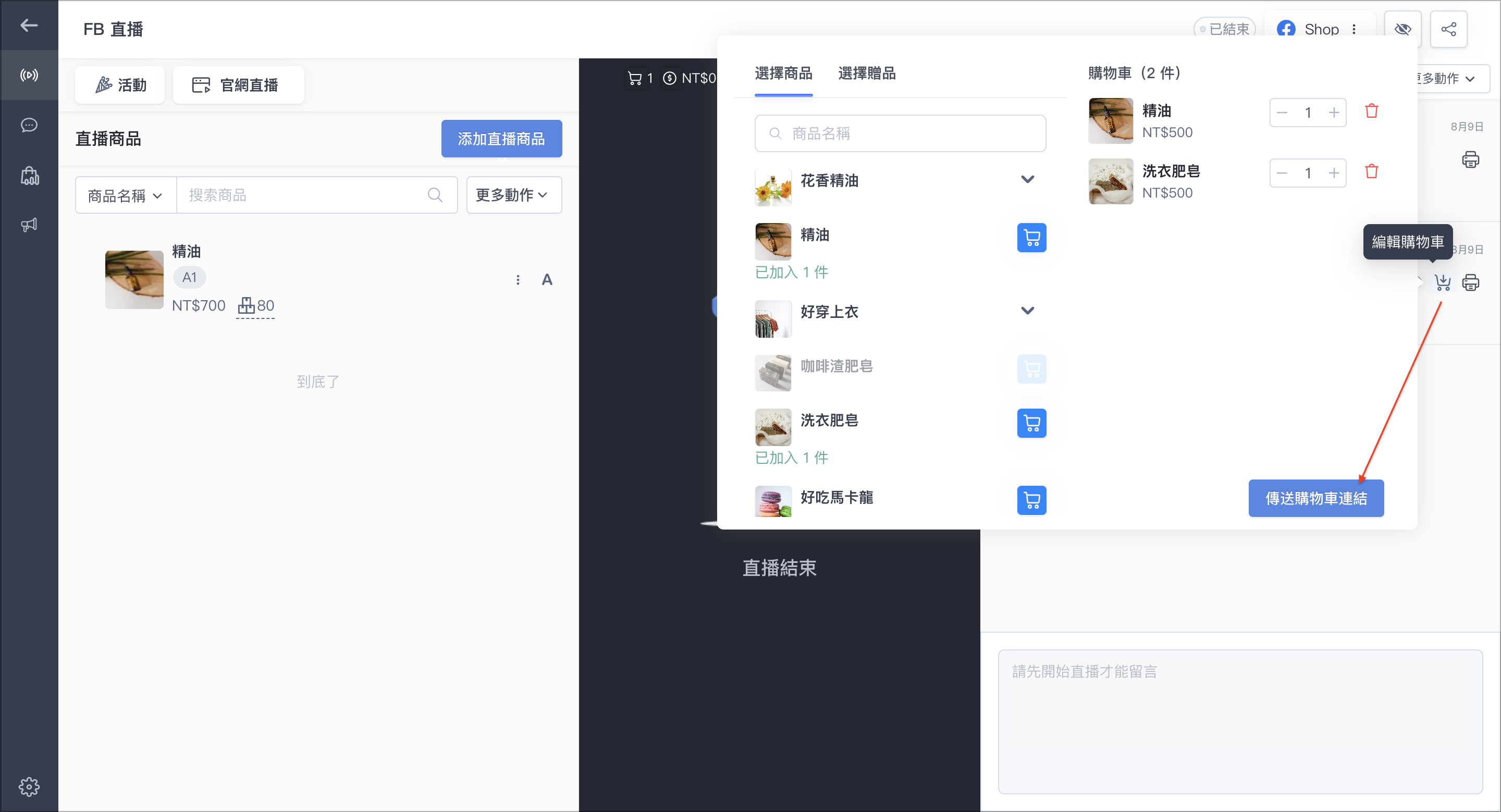Viewport: 1501px width, 812px height.
Task: Open the 活動 tab button
Action: tap(120, 85)
